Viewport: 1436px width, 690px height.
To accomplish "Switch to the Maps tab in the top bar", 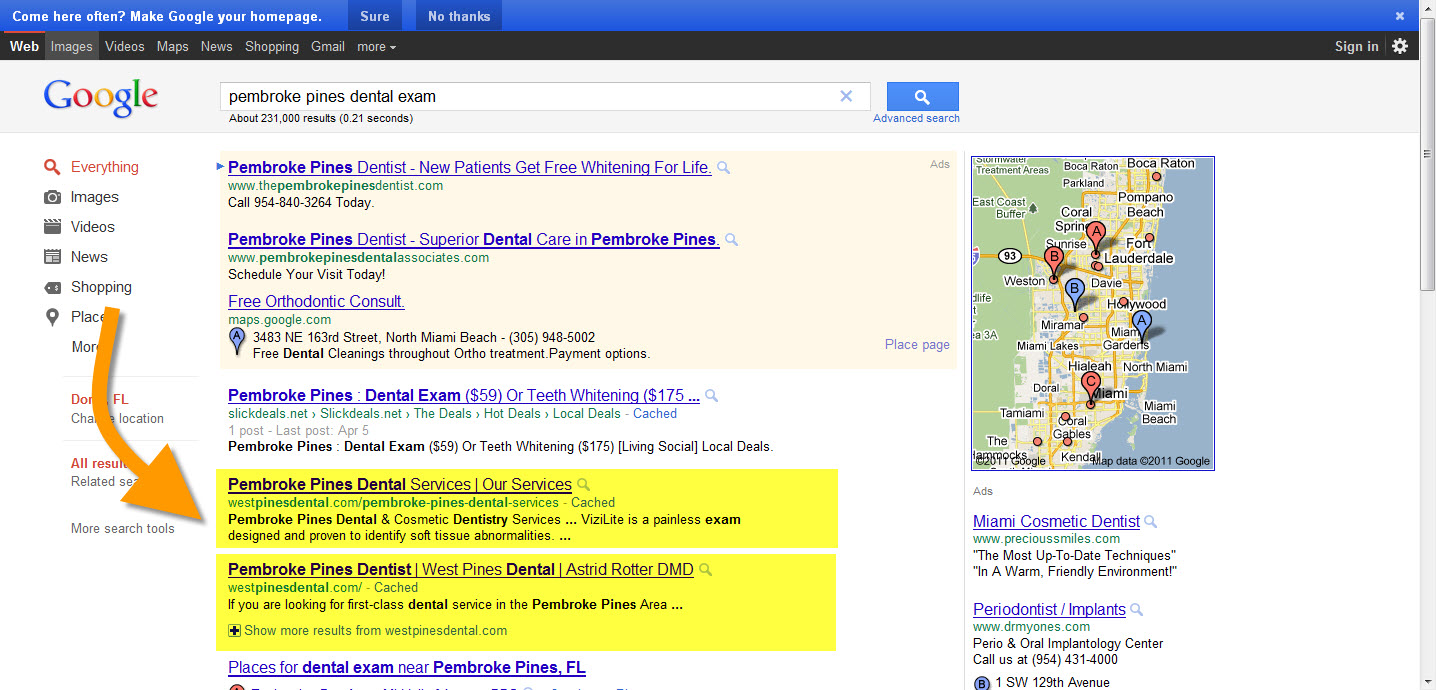I will tap(172, 47).
